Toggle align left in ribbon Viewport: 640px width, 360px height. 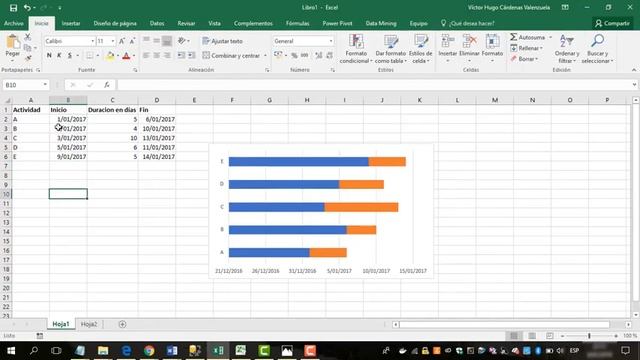coord(146,56)
